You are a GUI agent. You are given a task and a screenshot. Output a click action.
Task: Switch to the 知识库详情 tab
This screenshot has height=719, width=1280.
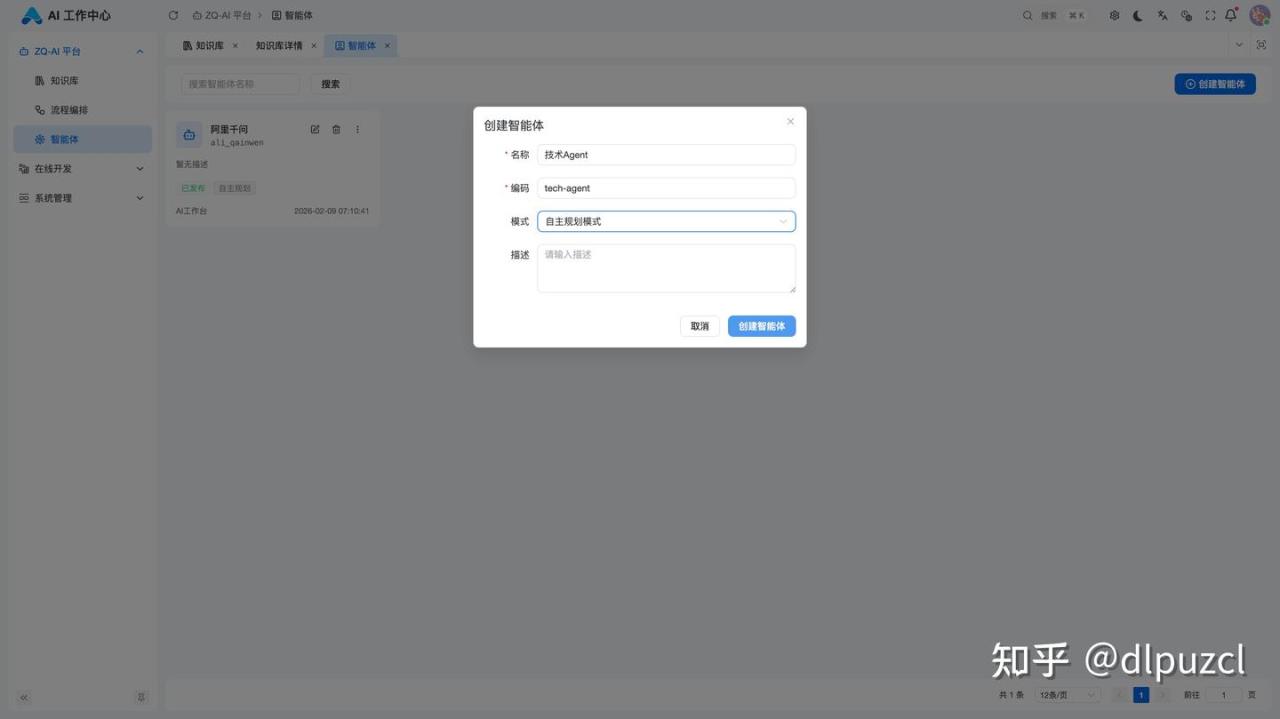279,46
